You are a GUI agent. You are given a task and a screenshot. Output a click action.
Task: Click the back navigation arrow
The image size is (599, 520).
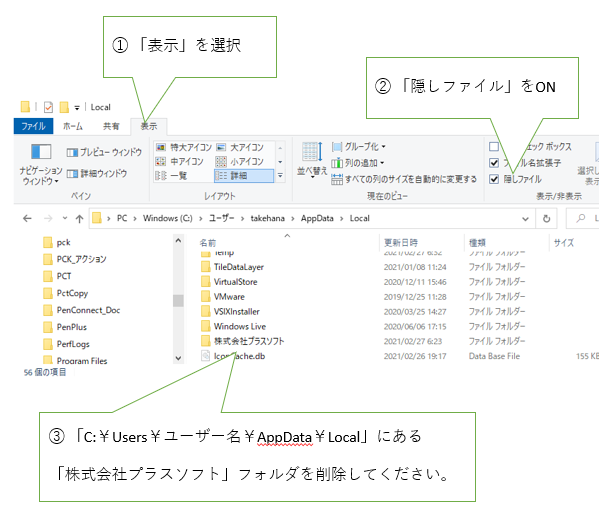(27, 219)
